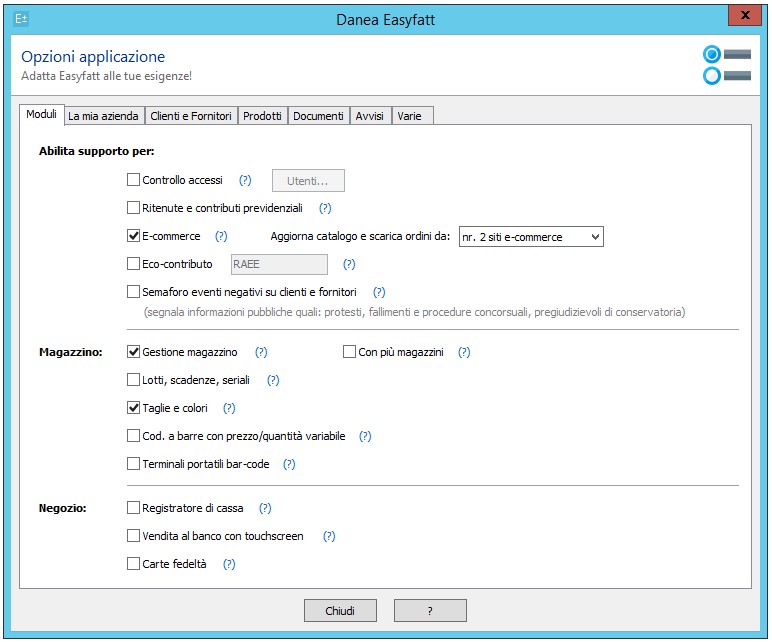Tick the Lotti, scadenze, seriali checkbox
This screenshot has width=772, height=642.
[x=134, y=381]
